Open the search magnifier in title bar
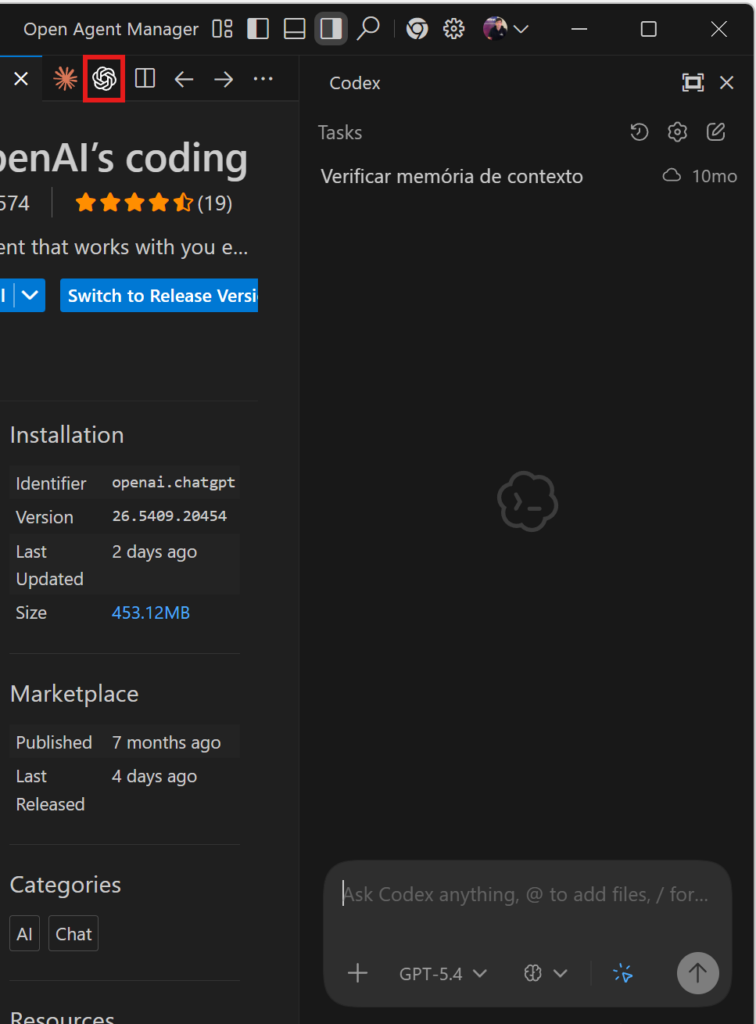Viewport: 756px width, 1024px height. click(x=369, y=29)
